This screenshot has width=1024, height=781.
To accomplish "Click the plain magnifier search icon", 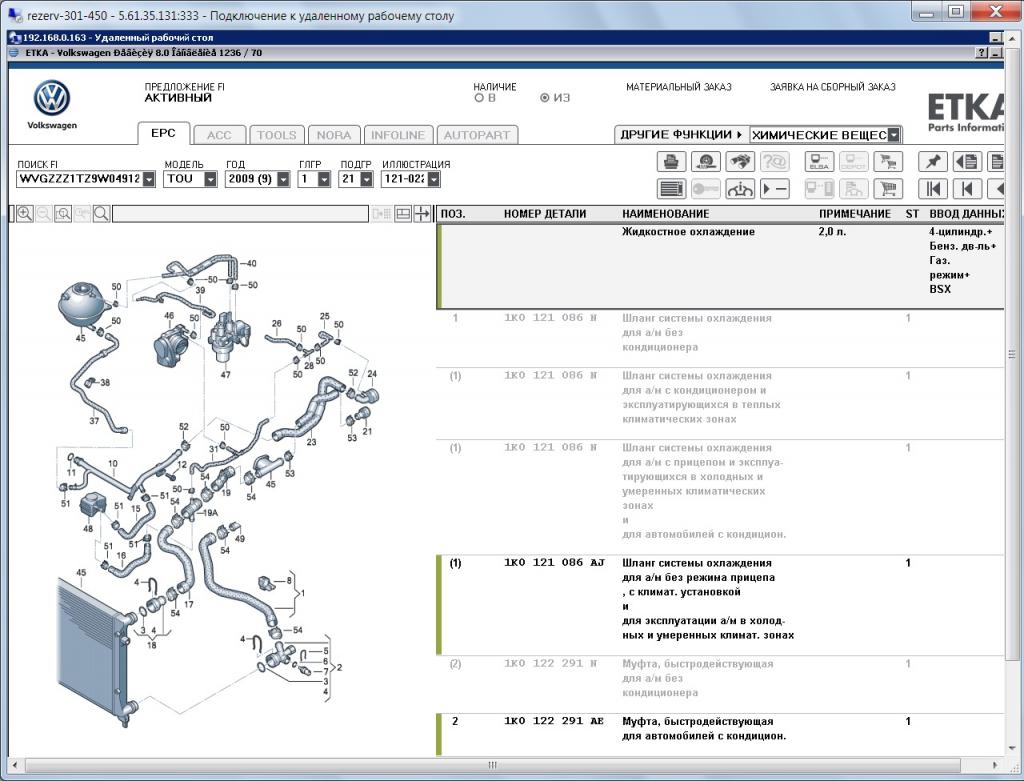I will (101, 214).
